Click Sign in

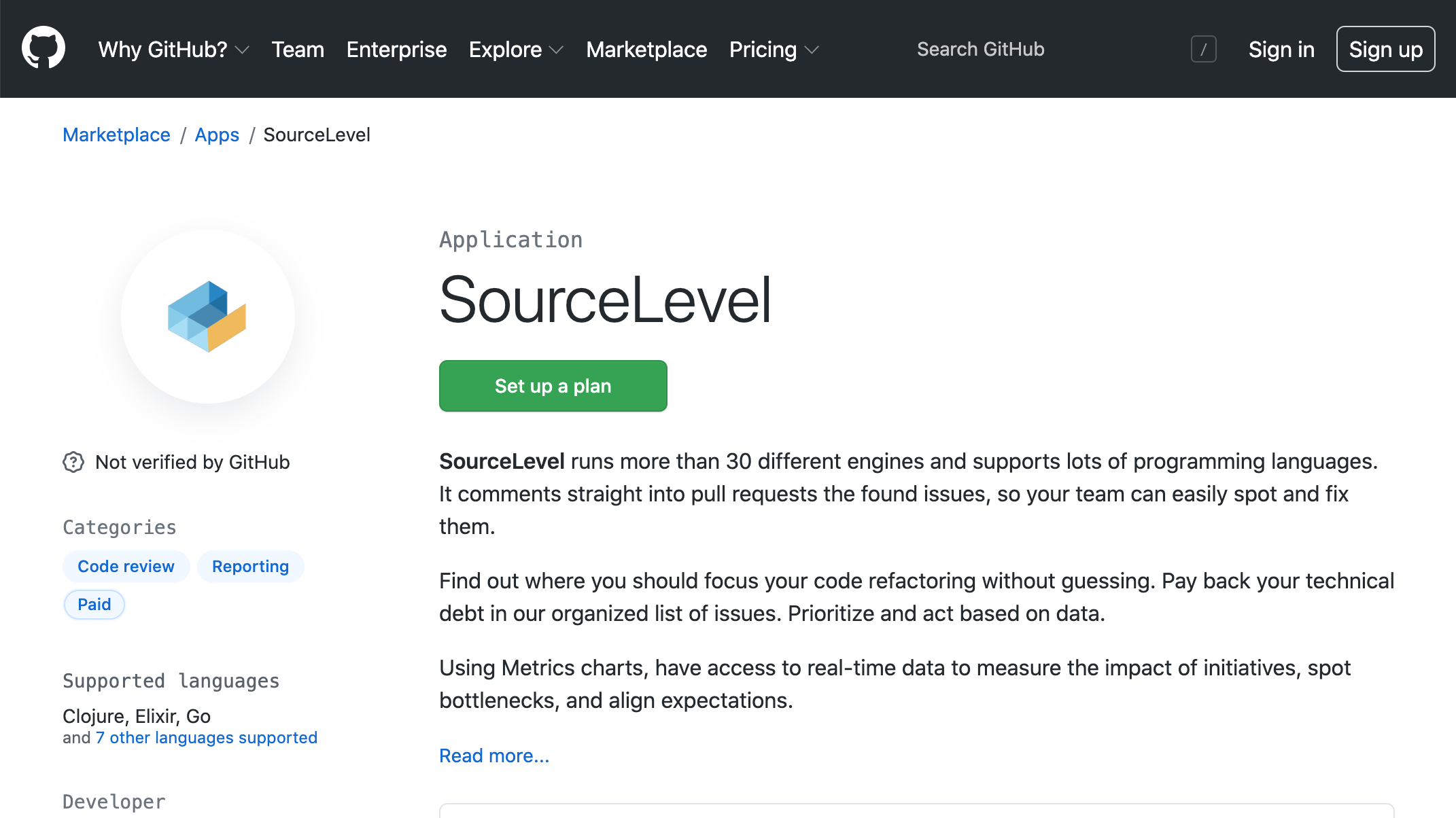pyautogui.click(x=1281, y=50)
